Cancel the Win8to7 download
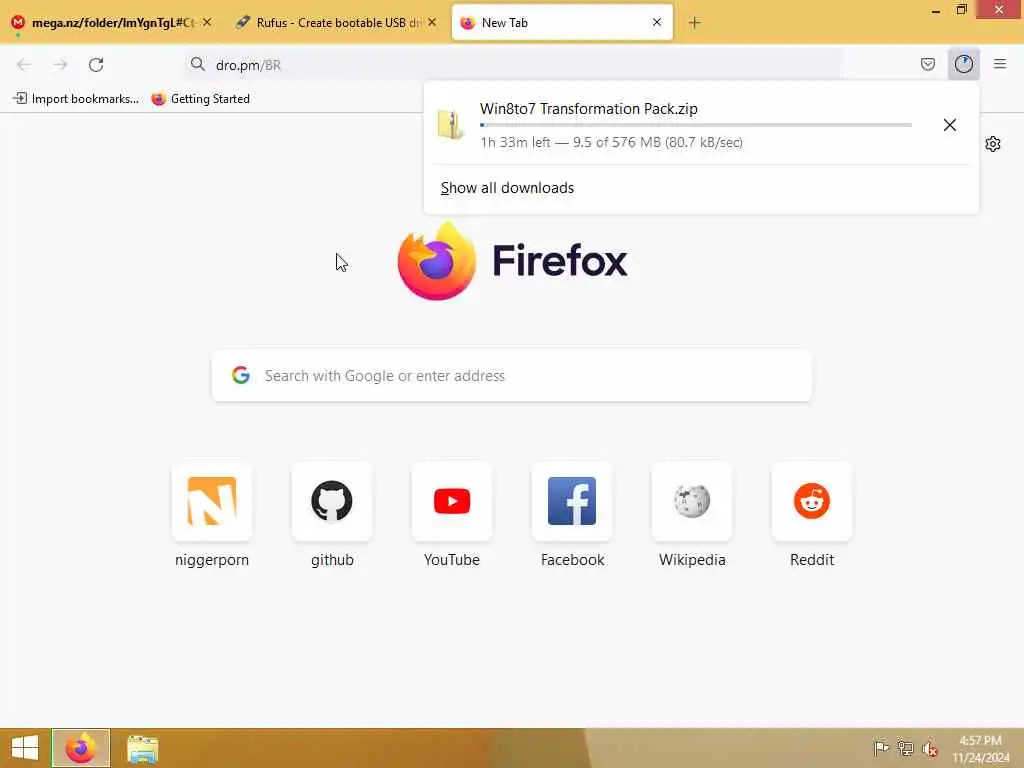Image resolution: width=1024 pixels, height=768 pixels. pyautogui.click(x=950, y=125)
